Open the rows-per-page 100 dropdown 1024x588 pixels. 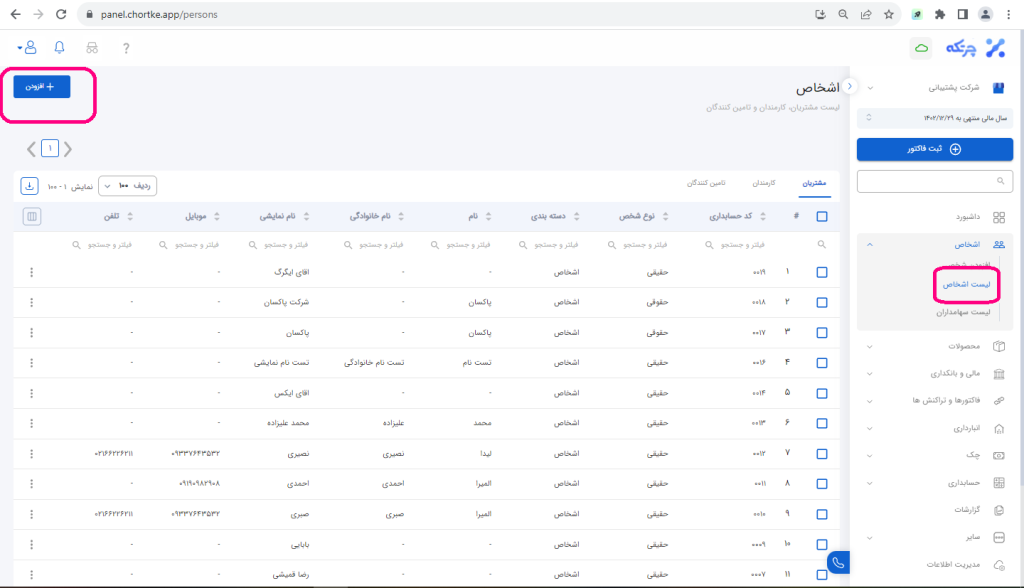[128, 186]
